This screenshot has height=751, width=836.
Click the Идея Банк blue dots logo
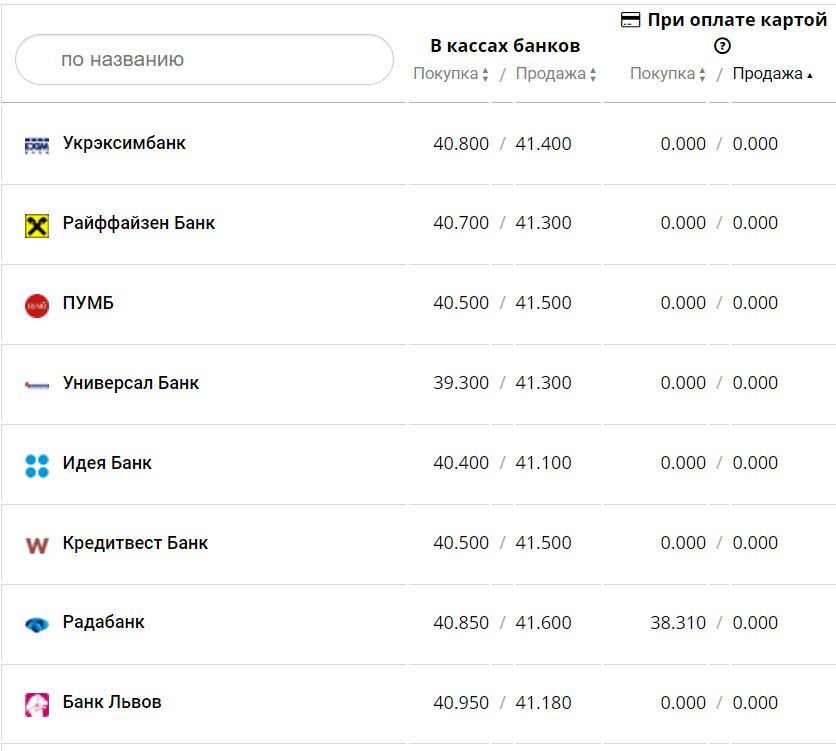[36, 465]
